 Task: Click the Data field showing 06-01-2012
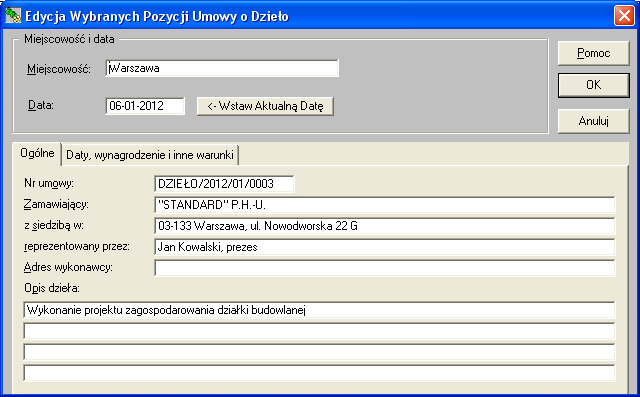point(145,106)
